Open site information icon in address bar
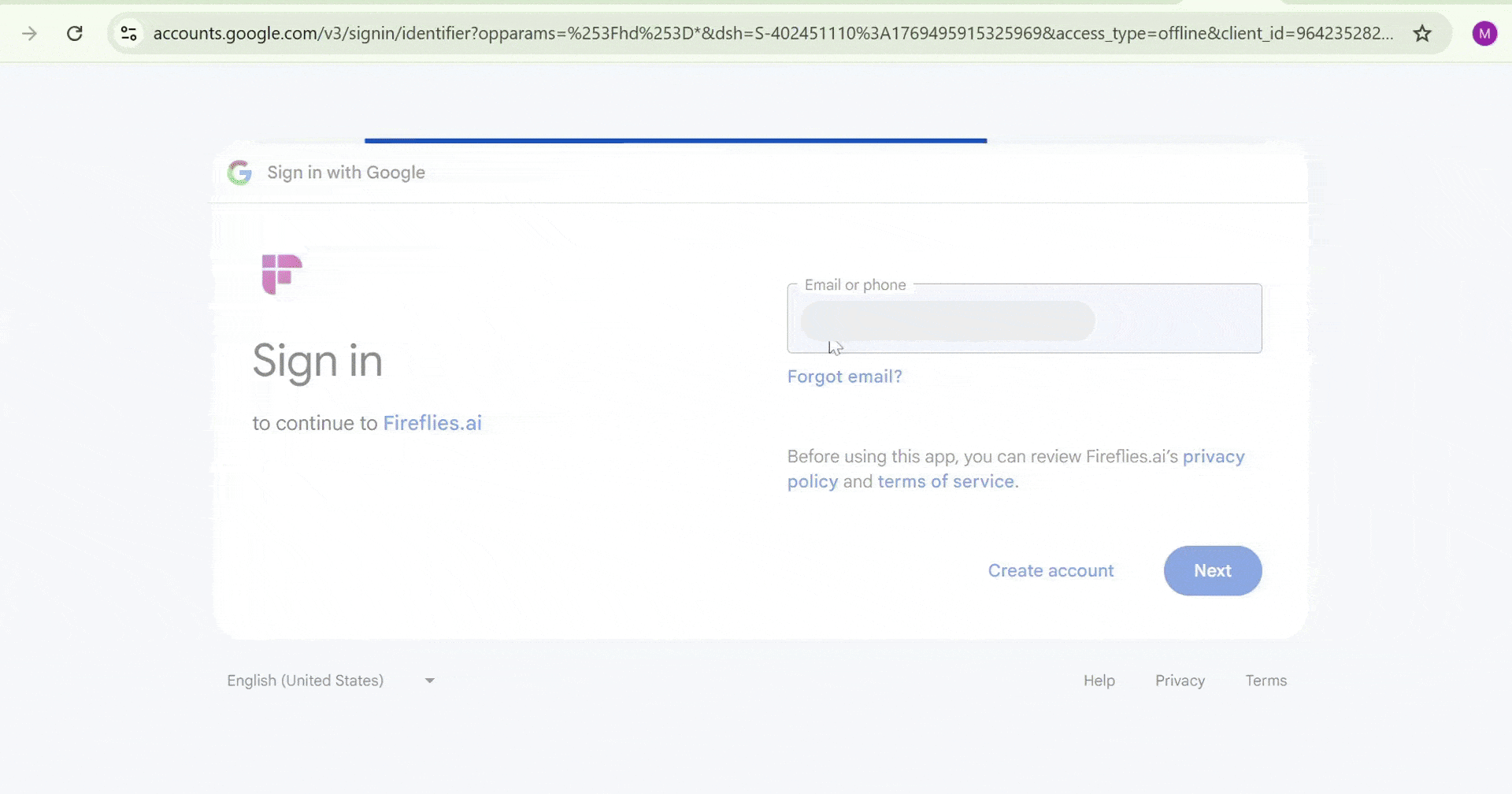Image resolution: width=1512 pixels, height=794 pixels. click(x=128, y=33)
